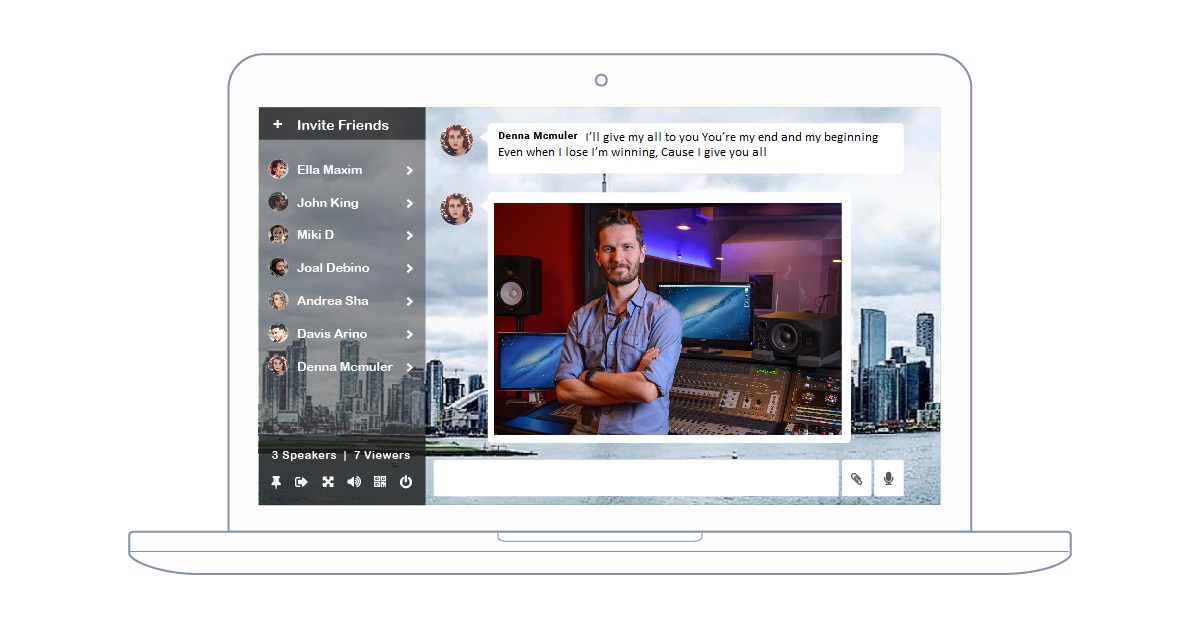Select Miki D in the friends list

(315, 235)
